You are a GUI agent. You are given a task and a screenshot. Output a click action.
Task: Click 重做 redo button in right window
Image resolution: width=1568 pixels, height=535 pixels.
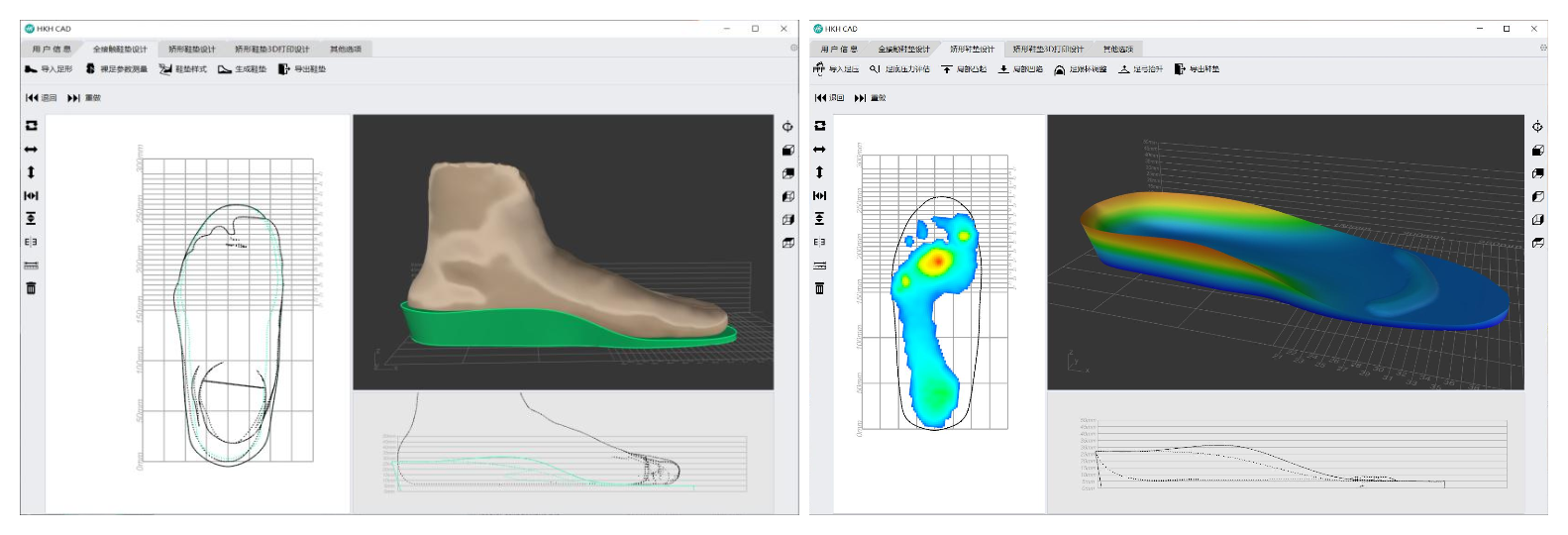pos(870,98)
